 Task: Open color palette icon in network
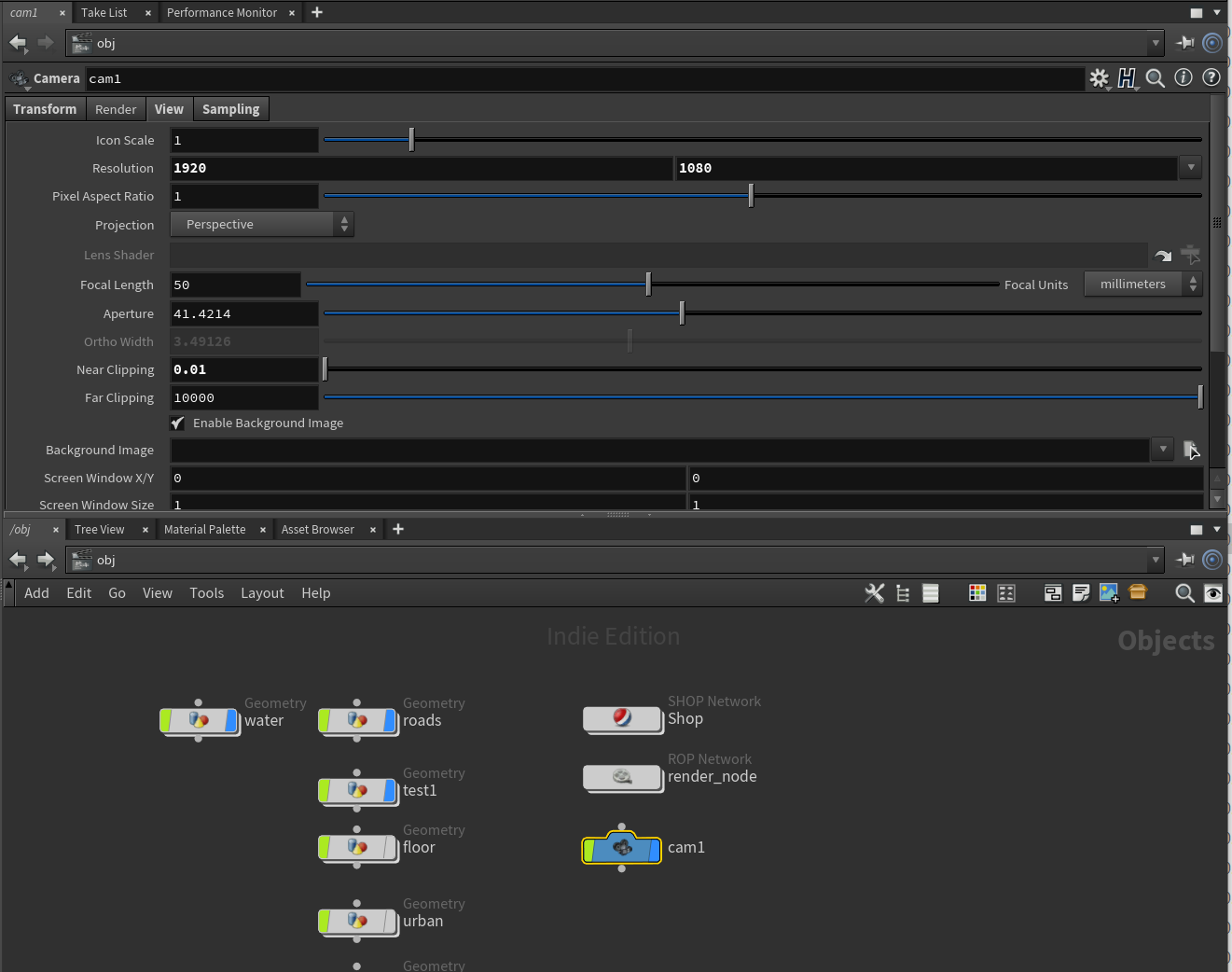[x=977, y=593]
